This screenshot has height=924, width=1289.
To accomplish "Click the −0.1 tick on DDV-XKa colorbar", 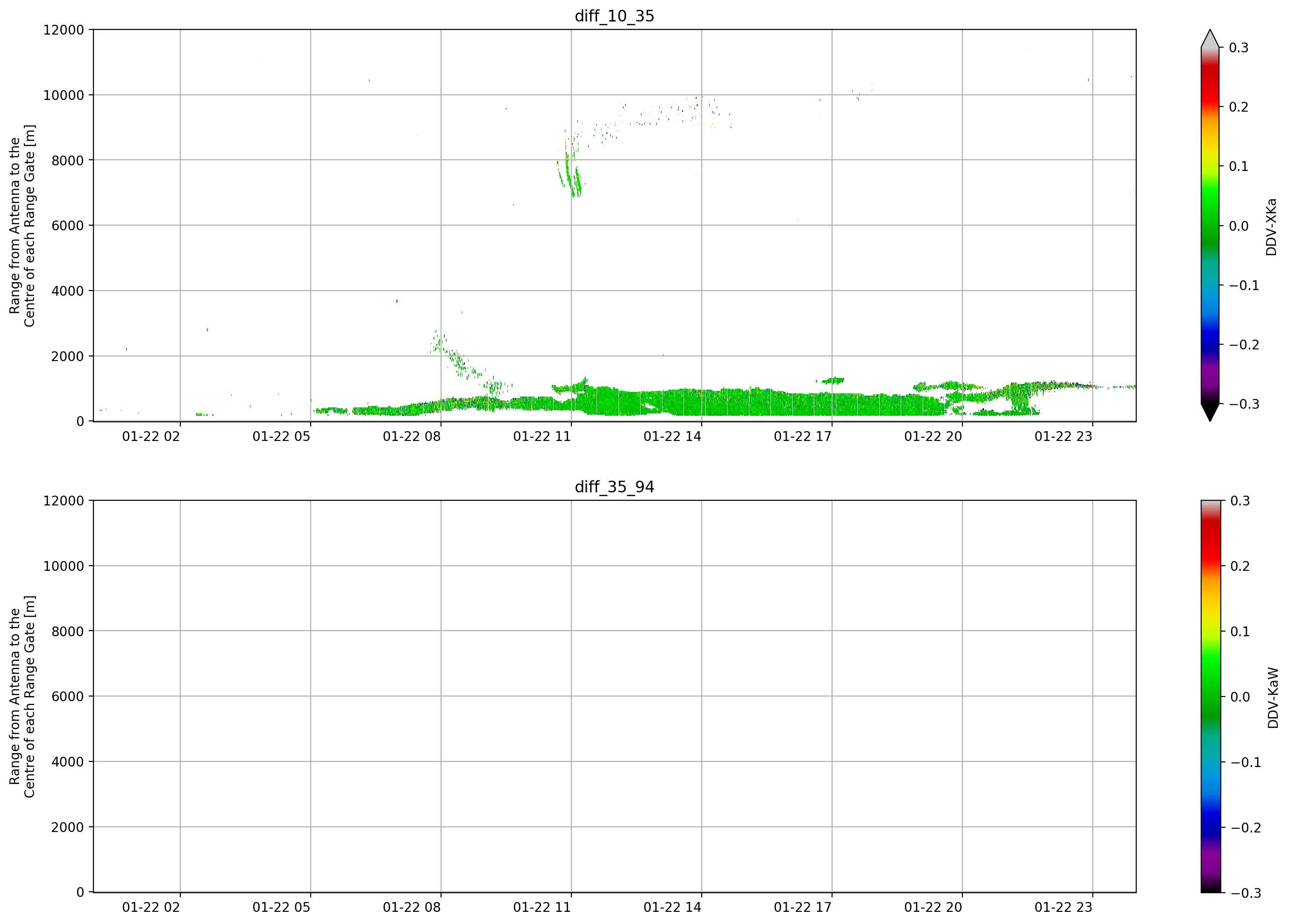I will pos(1244,285).
